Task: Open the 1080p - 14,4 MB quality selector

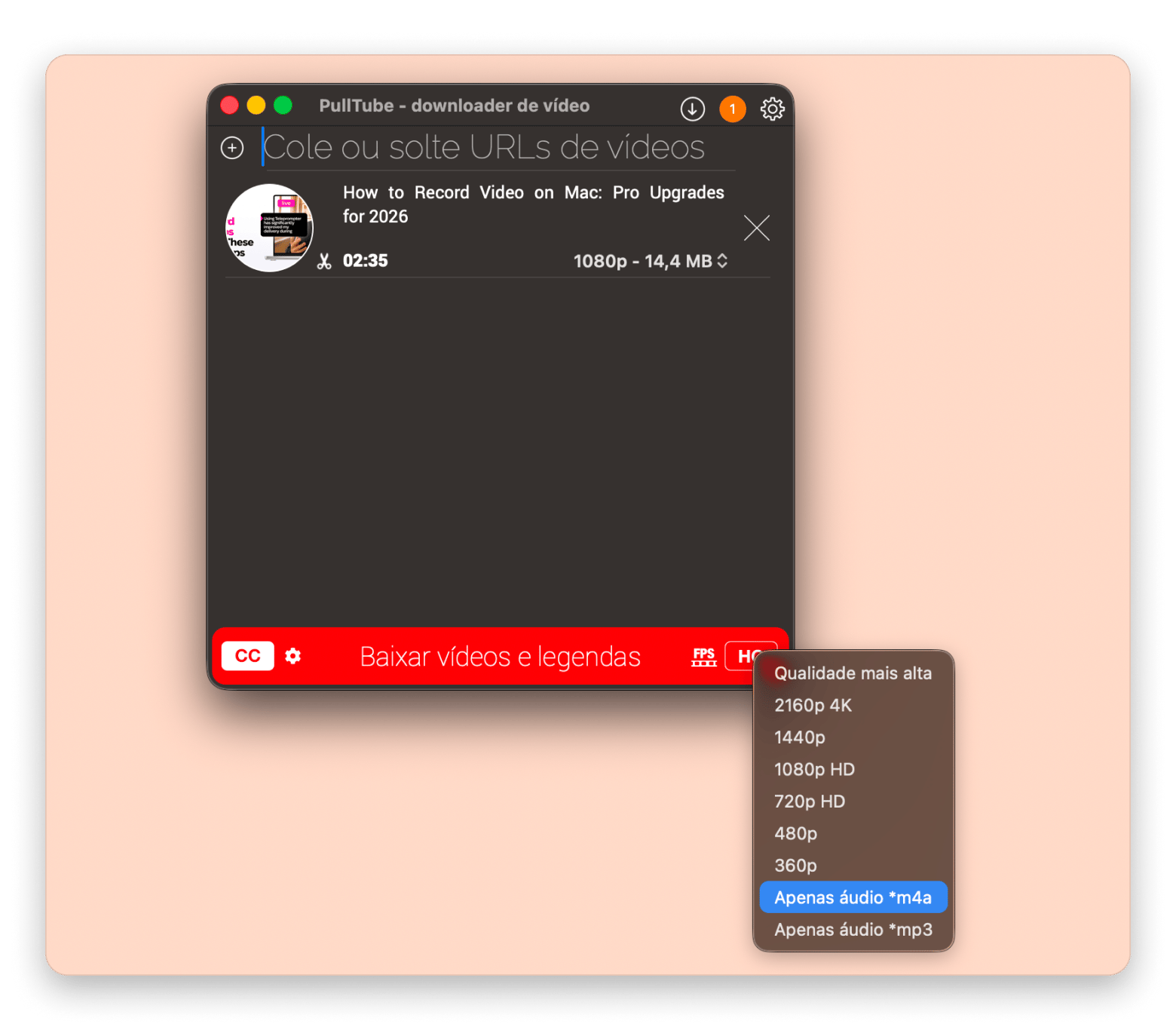Action: click(650, 261)
